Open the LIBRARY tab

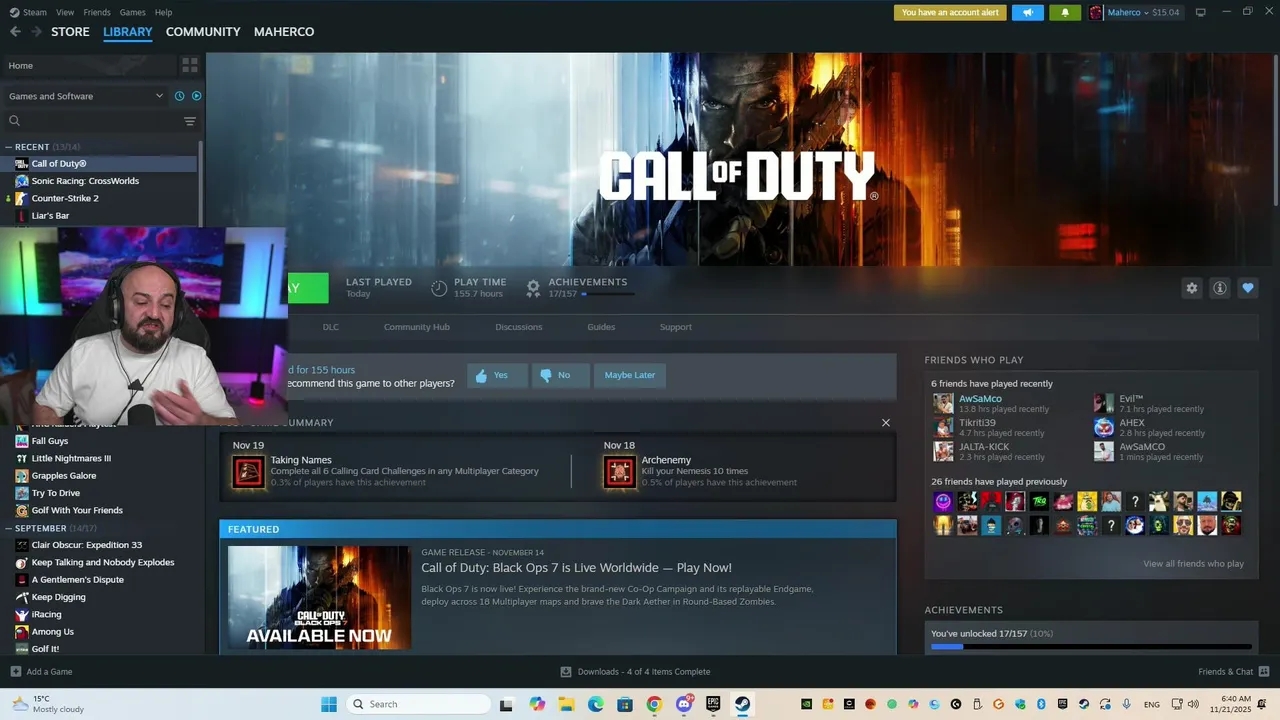tap(128, 32)
